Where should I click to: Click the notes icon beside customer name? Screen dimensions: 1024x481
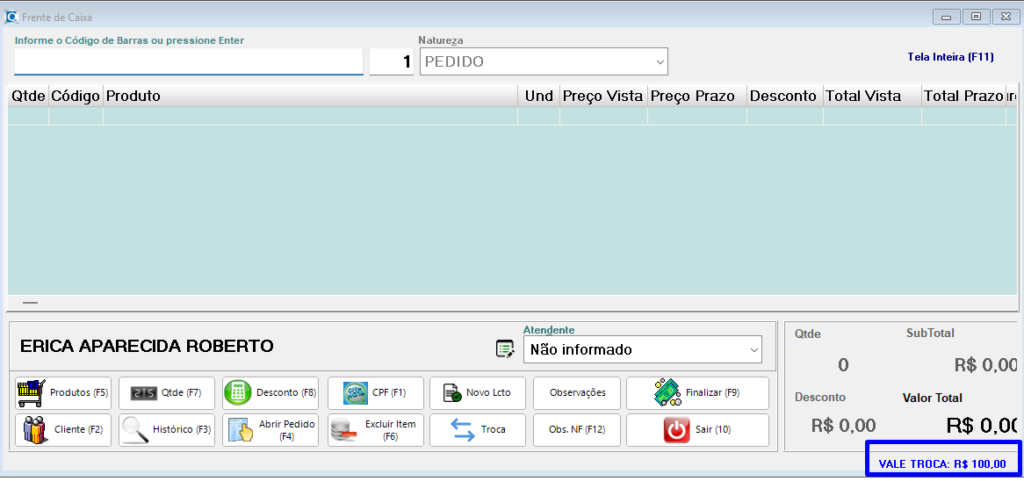505,349
